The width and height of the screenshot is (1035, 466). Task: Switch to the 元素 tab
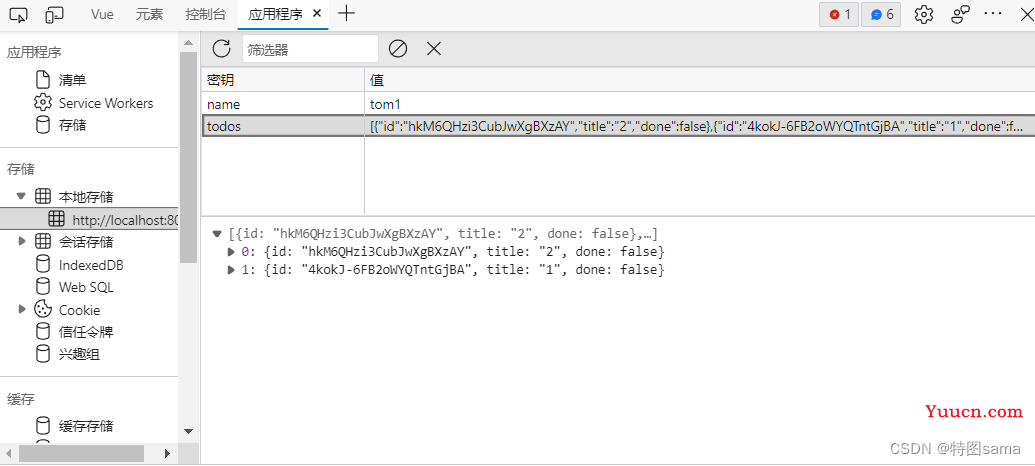point(150,15)
